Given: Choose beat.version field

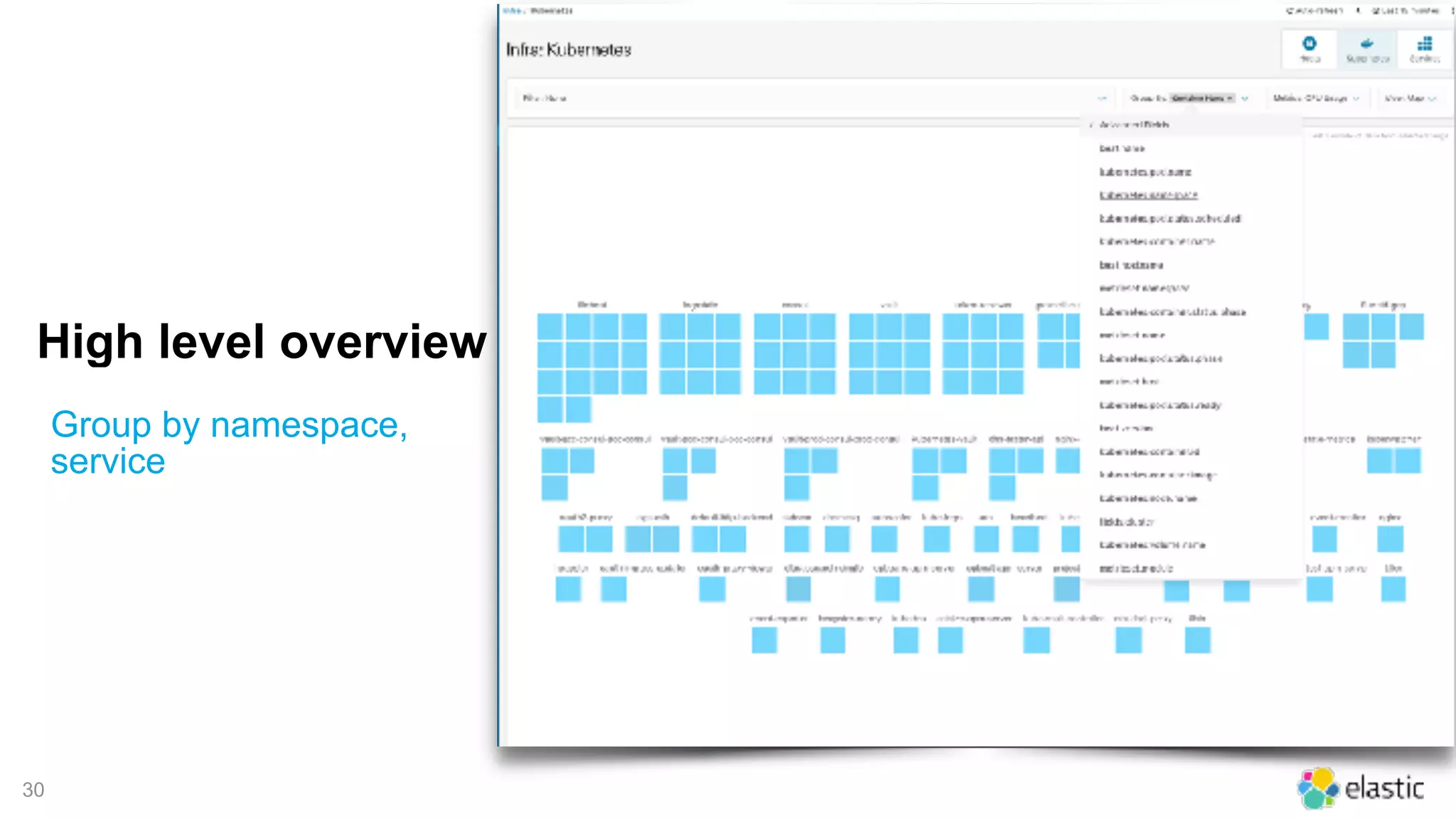Looking at the screenshot, I should coord(1126,428).
